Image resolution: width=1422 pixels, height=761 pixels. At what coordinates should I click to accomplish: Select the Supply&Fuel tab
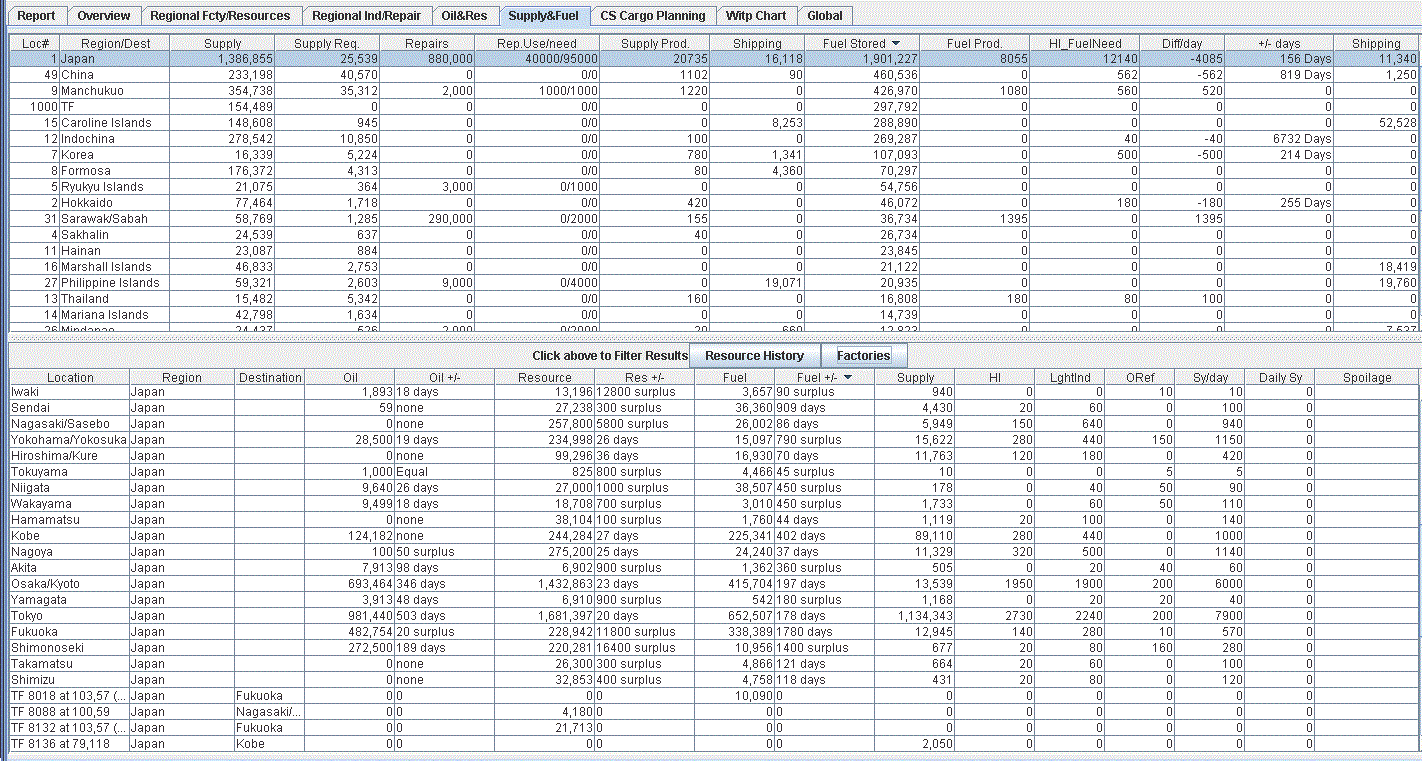pyautogui.click(x=543, y=16)
